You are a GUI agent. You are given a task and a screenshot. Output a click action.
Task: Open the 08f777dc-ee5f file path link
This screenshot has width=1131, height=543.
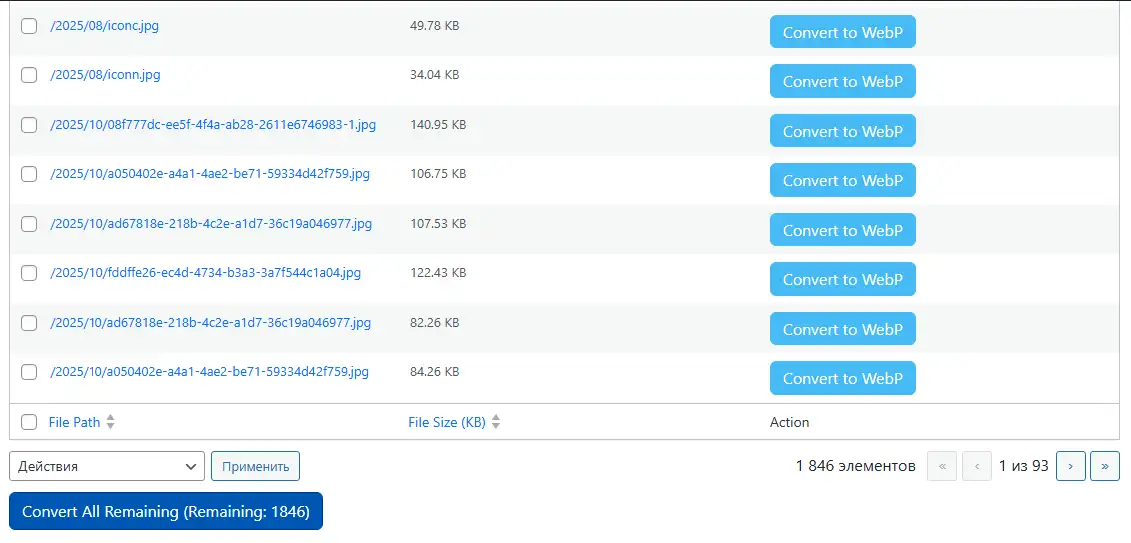pos(212,125)
